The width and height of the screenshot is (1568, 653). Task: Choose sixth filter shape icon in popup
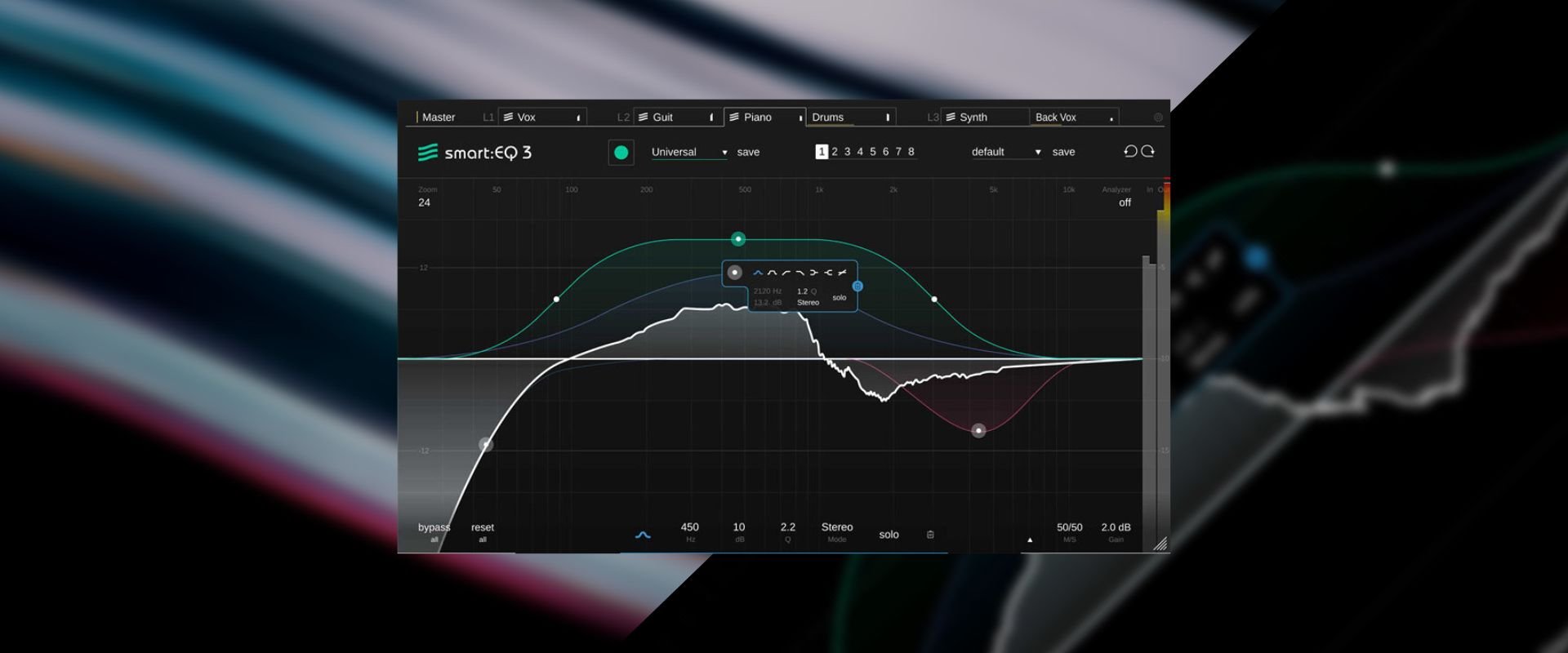coord(827,273)
